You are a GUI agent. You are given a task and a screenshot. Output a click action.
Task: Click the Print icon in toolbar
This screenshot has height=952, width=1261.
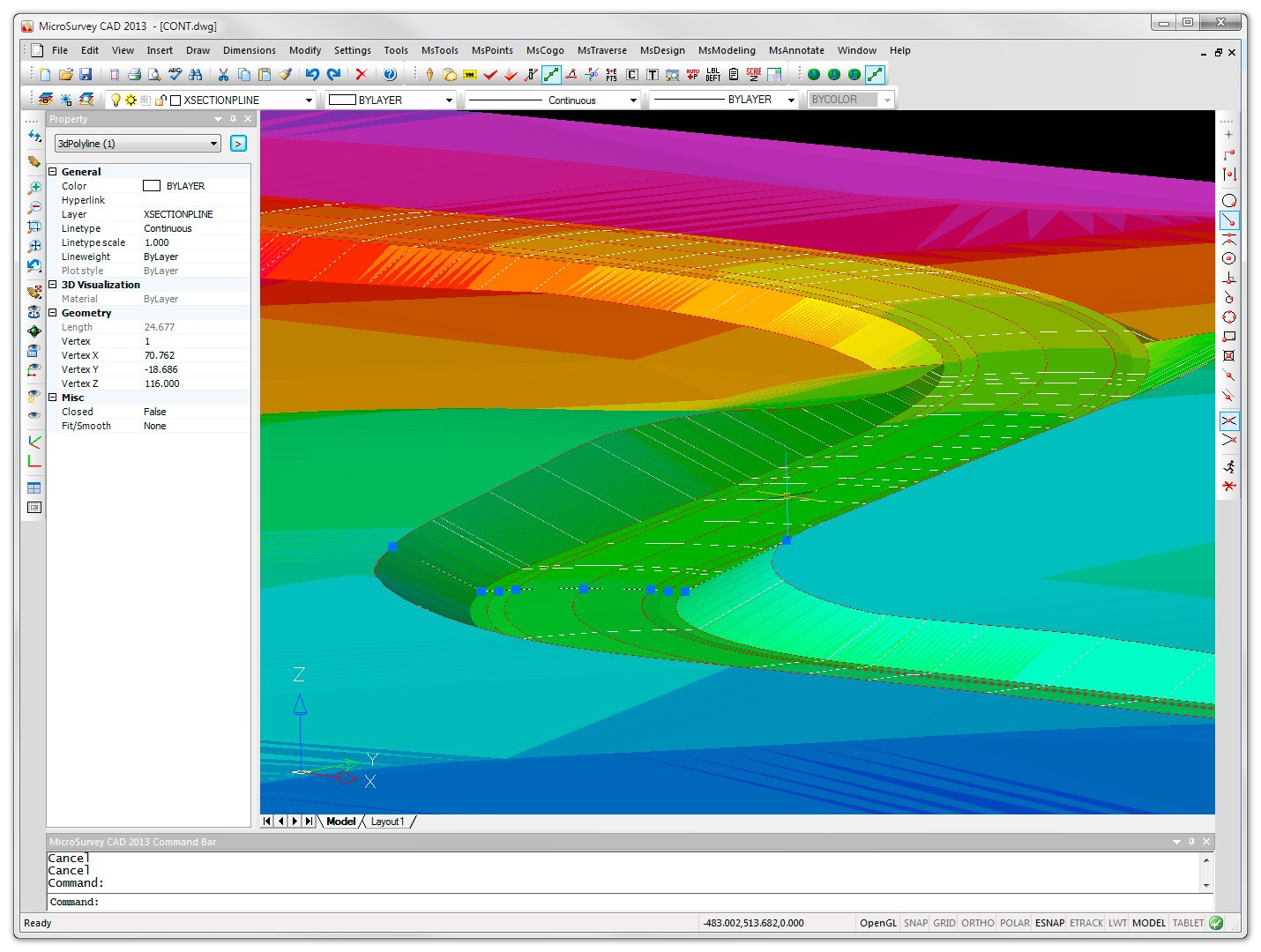coord(134,75)
